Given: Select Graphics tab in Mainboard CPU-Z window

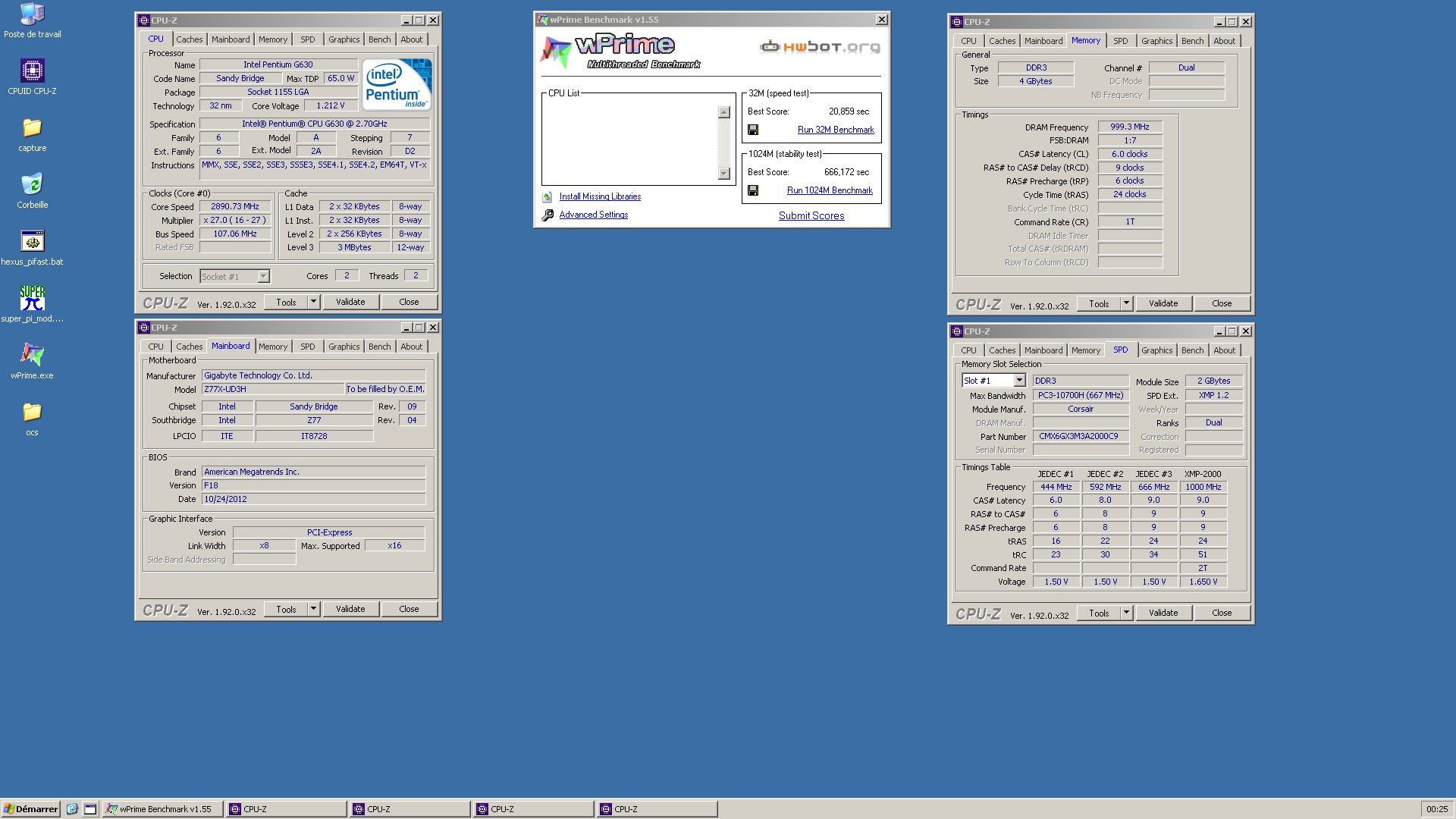Looking at the screenshot, I should (344, 347).
